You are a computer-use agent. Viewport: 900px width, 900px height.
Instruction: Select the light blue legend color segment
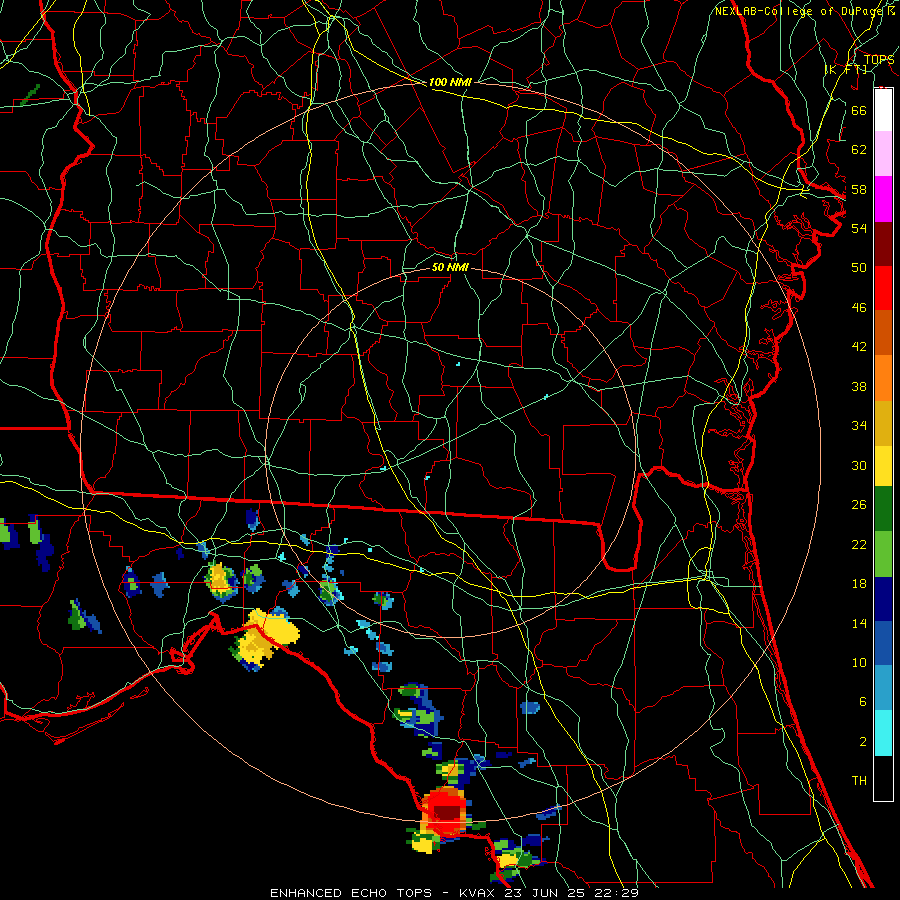(x=883, y=688)
